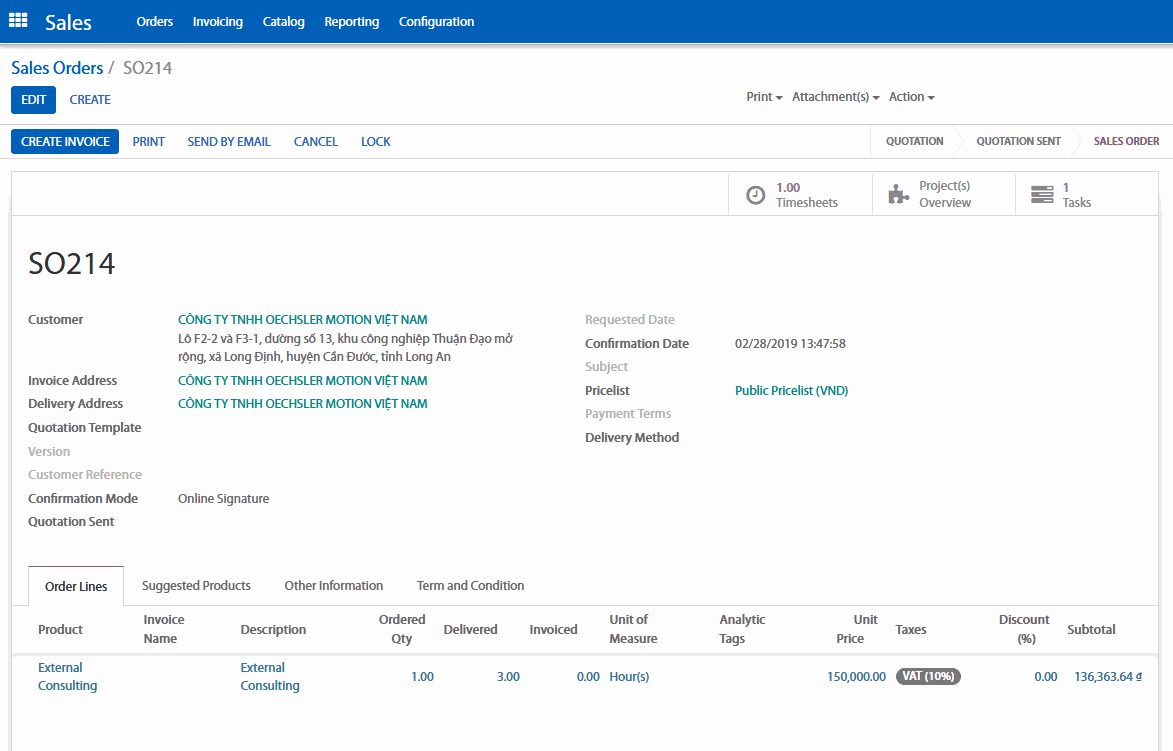
Task: Open the Invoicing menu
Action: pyautogui.click(x=217, y=21)
